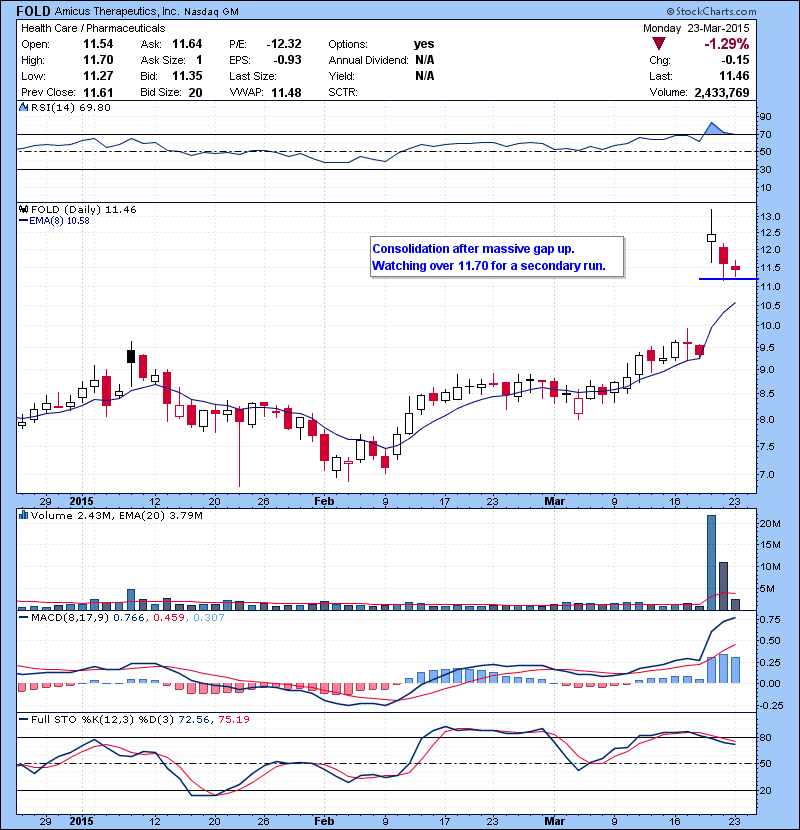Click the solid black candlestick near 9.5
Image resolution: width=800 pixels, height=830 pixels.
[x=131, y=356]
